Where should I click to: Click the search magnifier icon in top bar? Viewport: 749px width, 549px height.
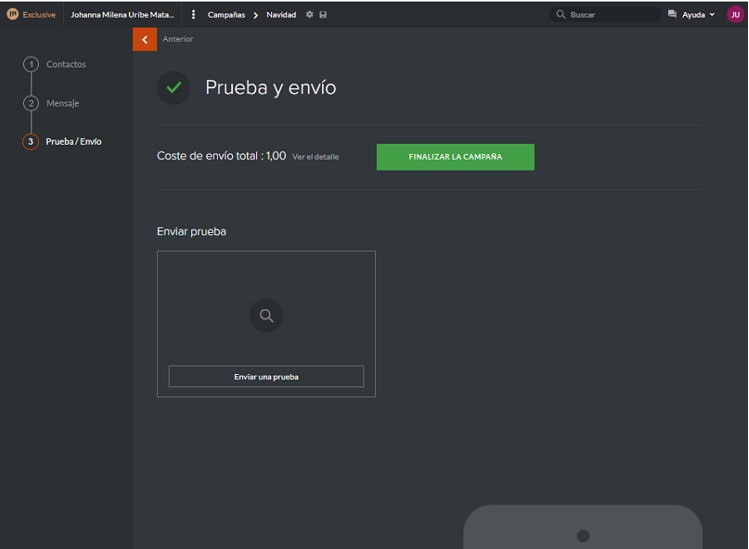tap(561, 15)
